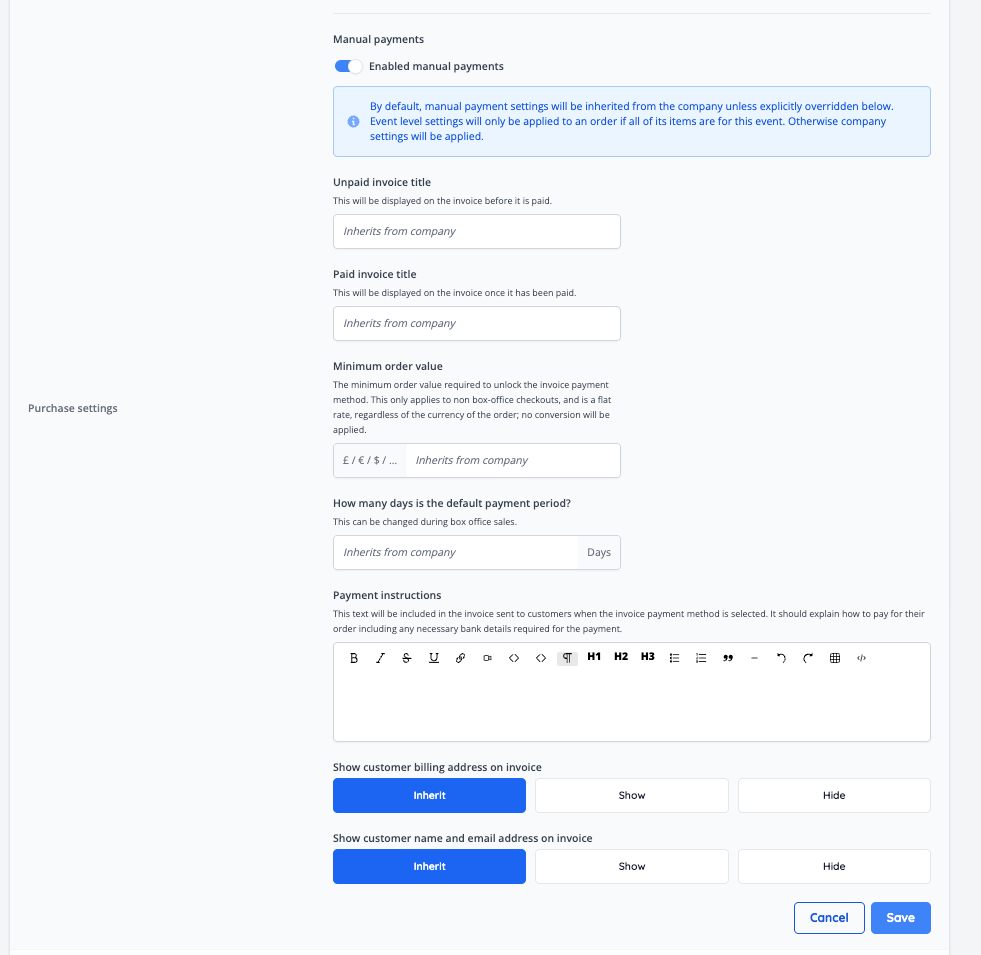Apply underline formatting in the editor toolbar
Viewport: 981px width, 955px height.
click(x=434, y=658)
